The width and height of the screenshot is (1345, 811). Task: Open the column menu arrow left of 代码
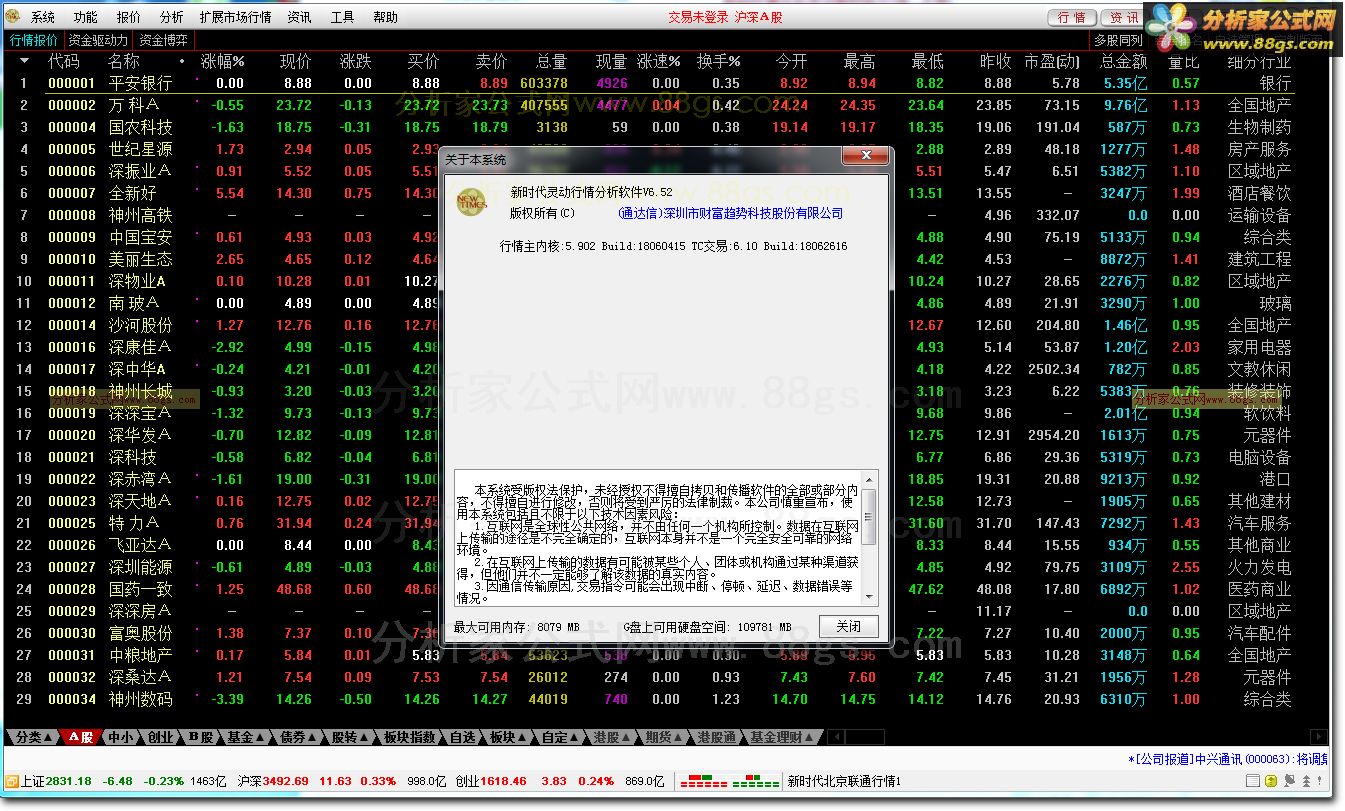pyautogui.click(x=25, y=61)
